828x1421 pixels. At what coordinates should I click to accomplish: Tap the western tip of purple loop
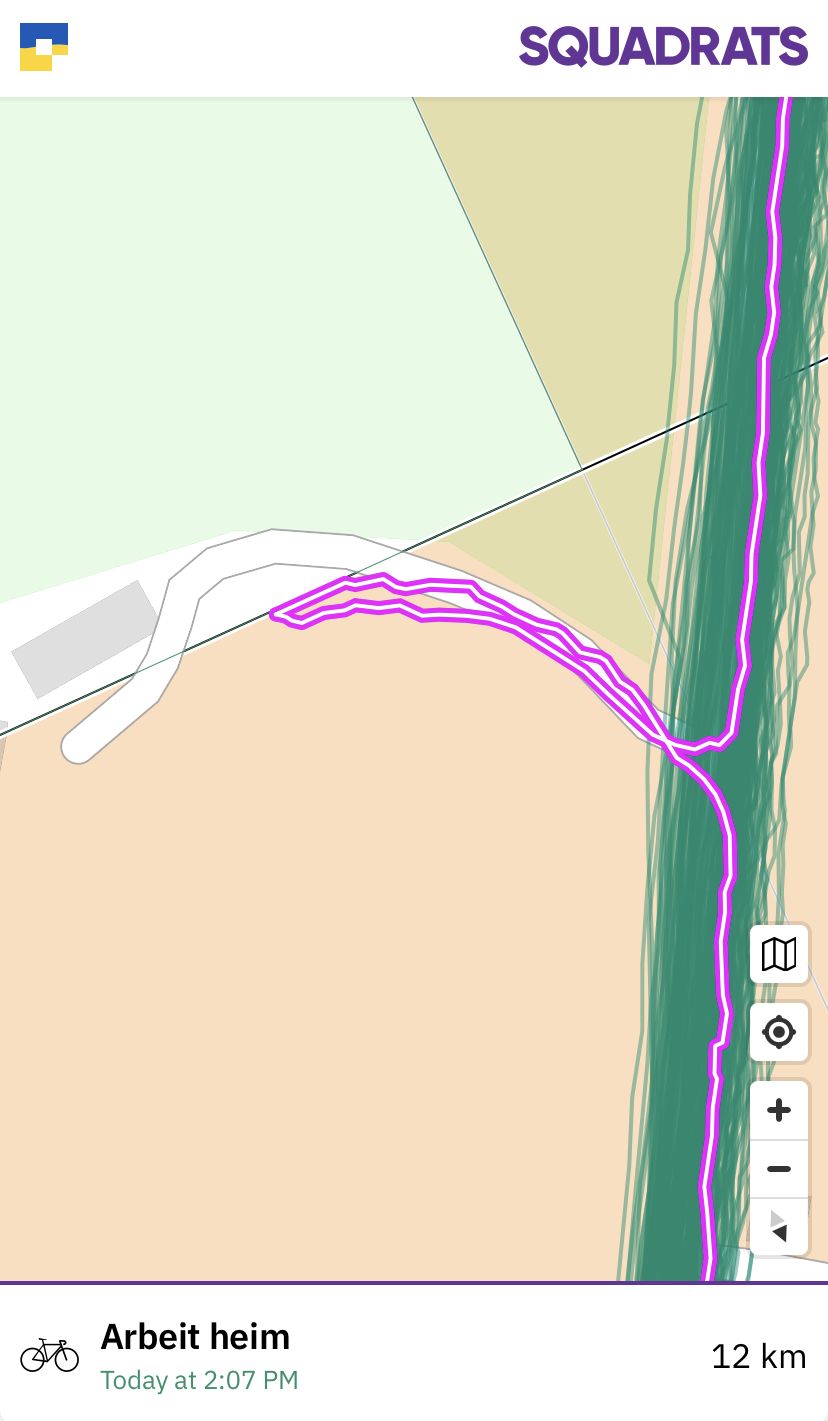(277, 615)
